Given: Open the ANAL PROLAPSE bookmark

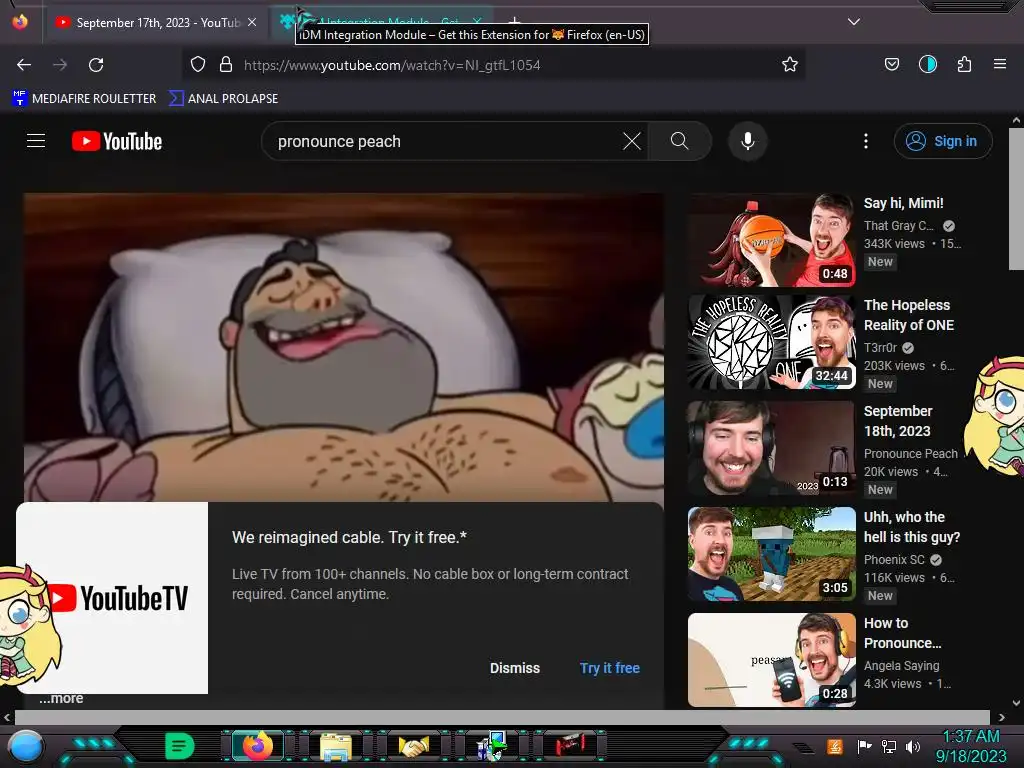Looking at the screenshot, I should (x=223, y=99).
